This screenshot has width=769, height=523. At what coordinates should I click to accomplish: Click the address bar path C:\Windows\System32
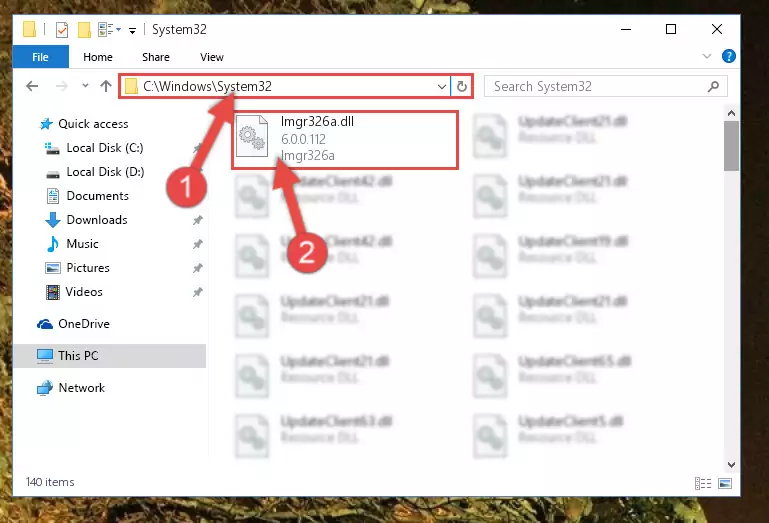(x=207, y=86)
